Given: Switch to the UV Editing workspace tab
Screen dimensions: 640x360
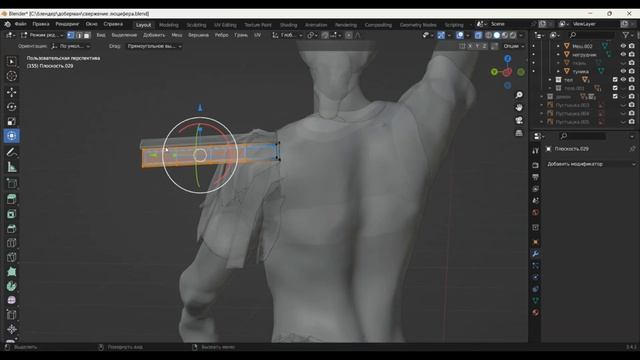Looking at the screenshot, I should click(x=225, y=25).
